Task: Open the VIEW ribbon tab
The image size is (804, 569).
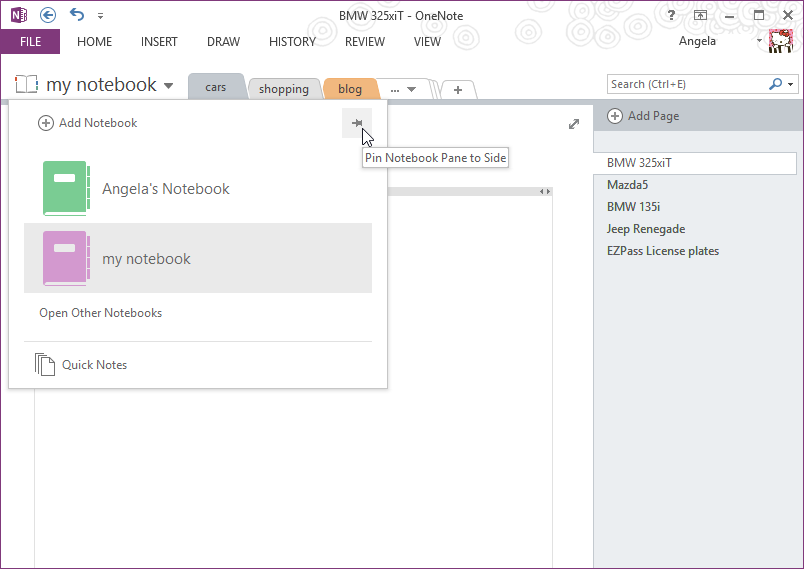Action: click(x=427, y=42)
